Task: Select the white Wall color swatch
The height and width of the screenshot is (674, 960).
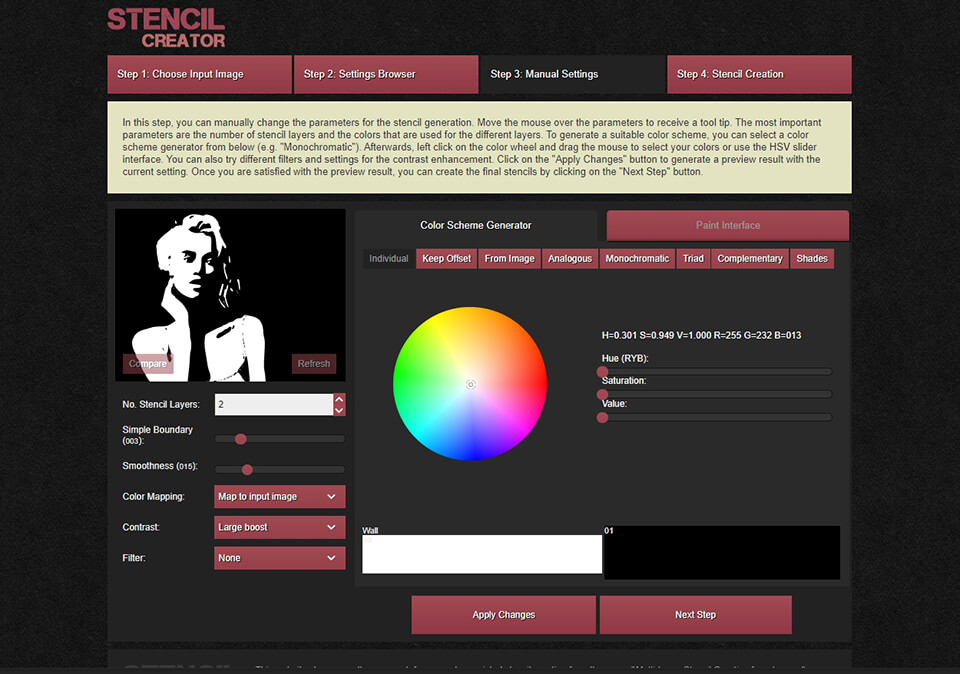Action: pos(481,555)
